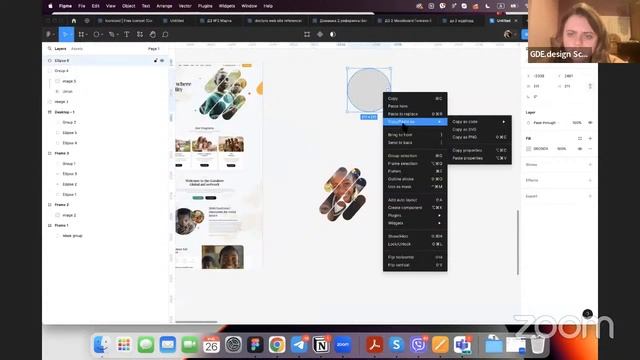This screenshot has width=640, height=360.
Task: Select the Comment tool
Action: [165, 34]
